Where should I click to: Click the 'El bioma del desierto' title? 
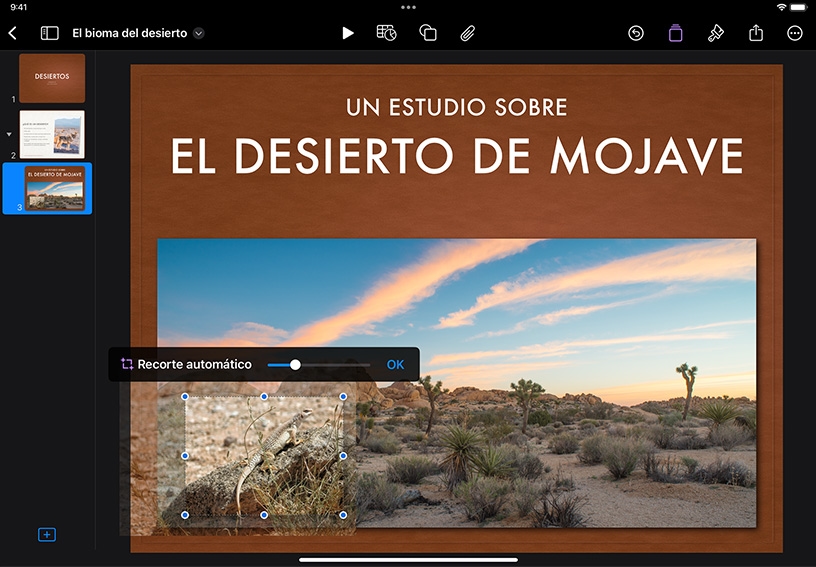[130, 33]
